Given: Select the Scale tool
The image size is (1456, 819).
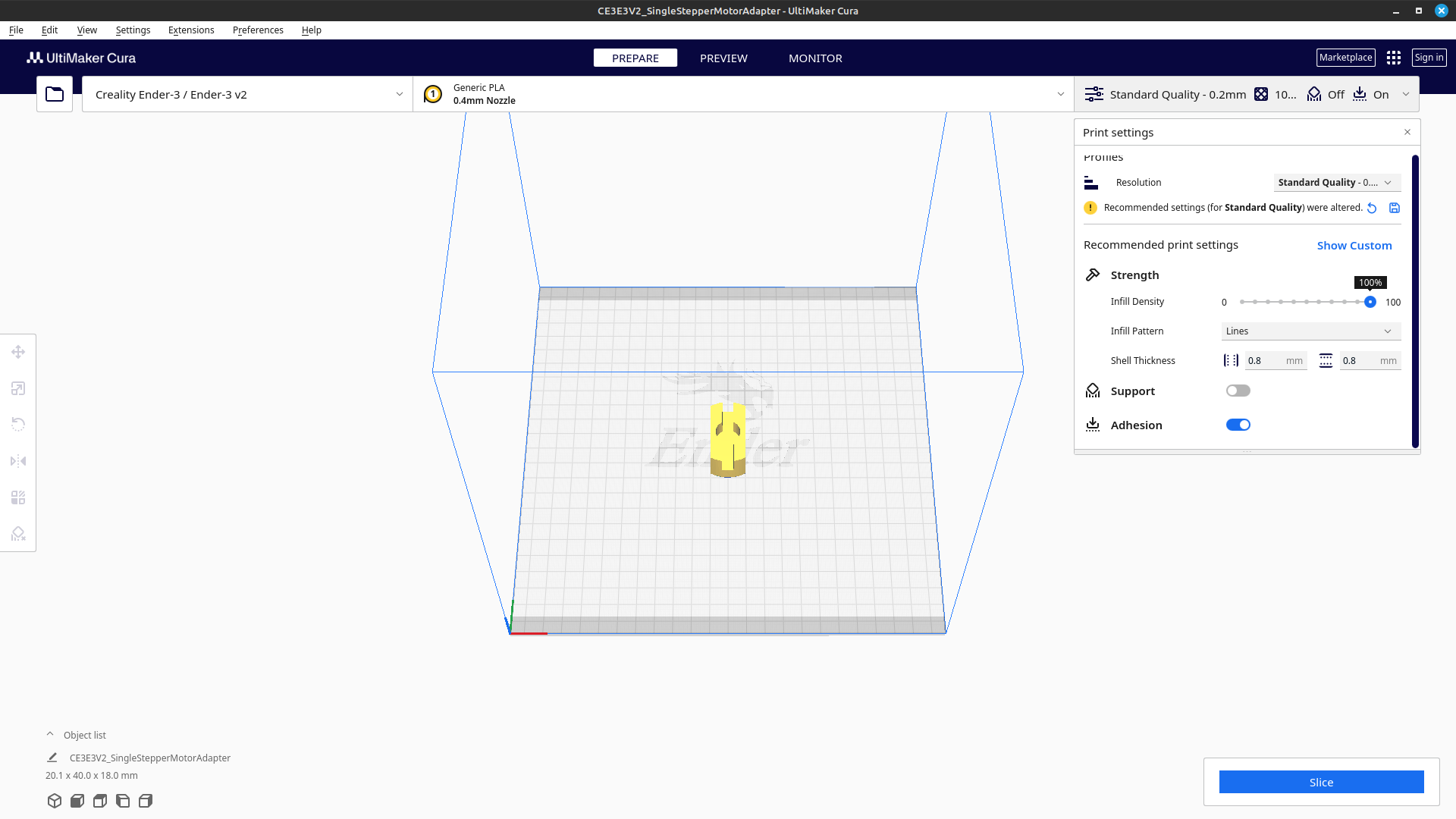Looking at the screenshot, I should tap(18, 388).
